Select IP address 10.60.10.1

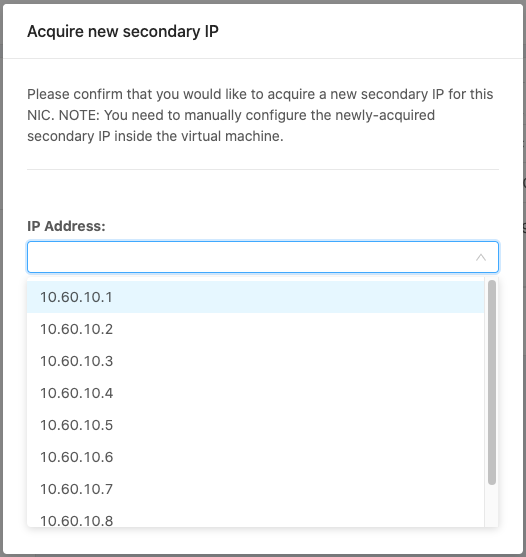(x=256, y=297)
